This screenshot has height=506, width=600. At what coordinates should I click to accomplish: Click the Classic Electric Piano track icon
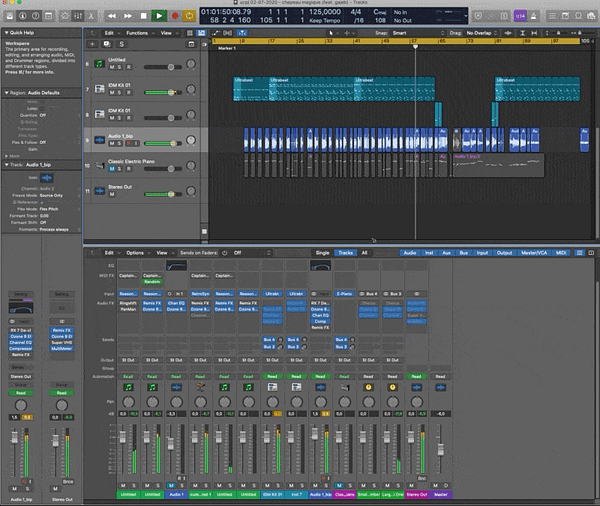point(99,165)
